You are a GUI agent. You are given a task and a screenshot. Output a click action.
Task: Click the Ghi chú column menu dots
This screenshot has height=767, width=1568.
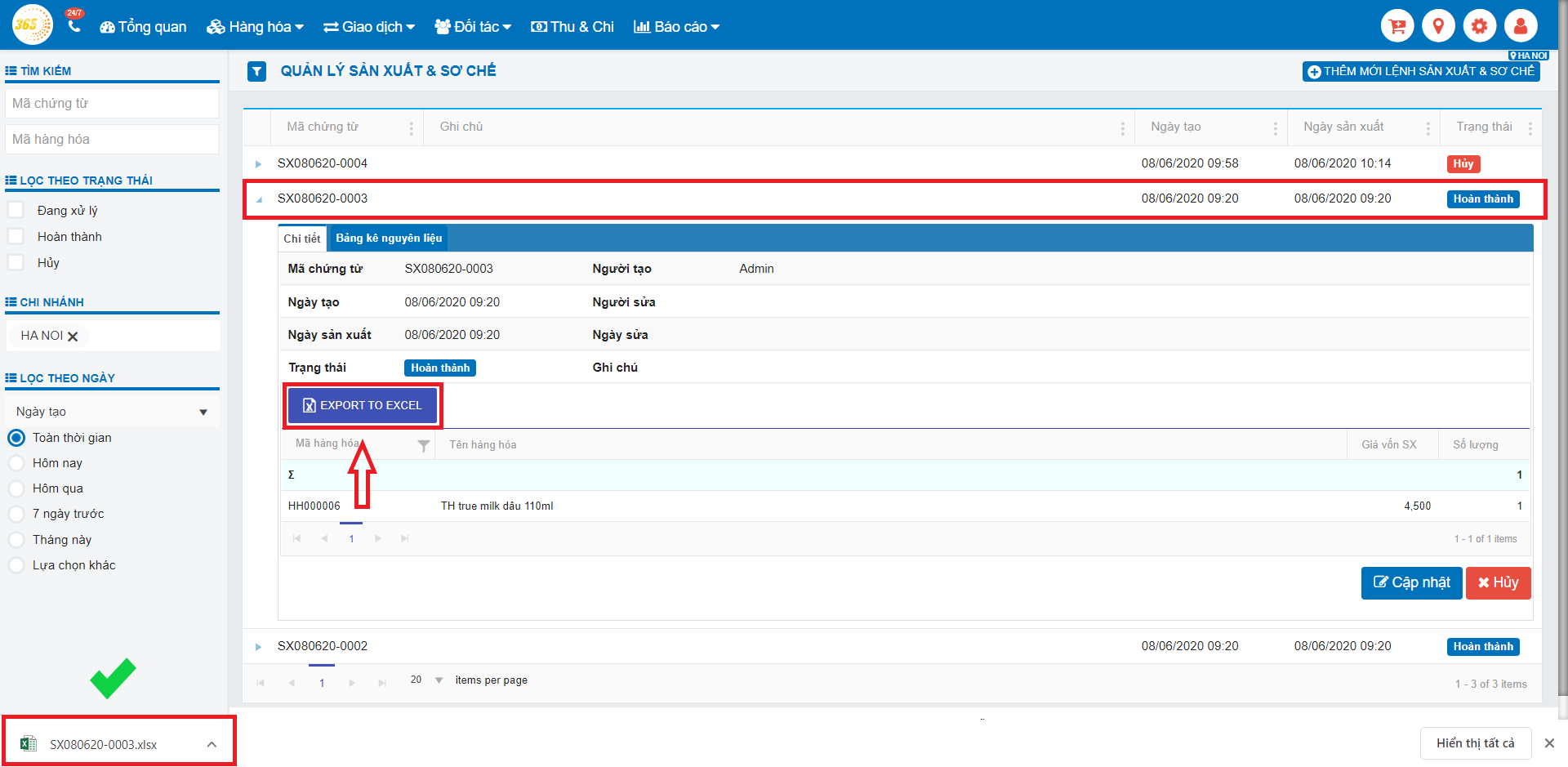(1122, 128)
